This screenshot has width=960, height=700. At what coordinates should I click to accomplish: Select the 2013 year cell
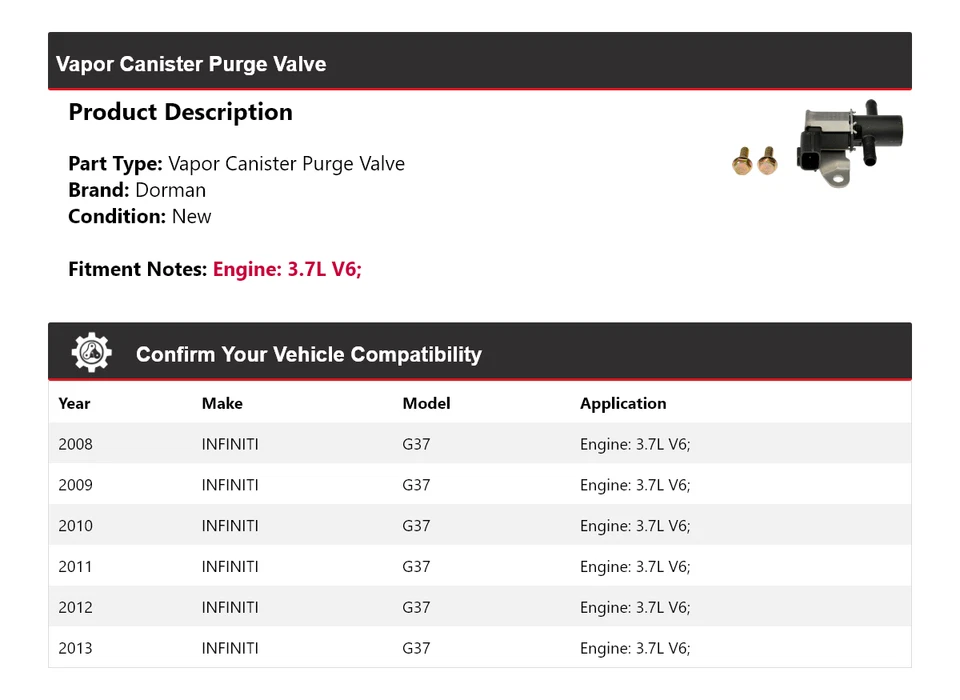pyautogui.click(x=76, y=649)
